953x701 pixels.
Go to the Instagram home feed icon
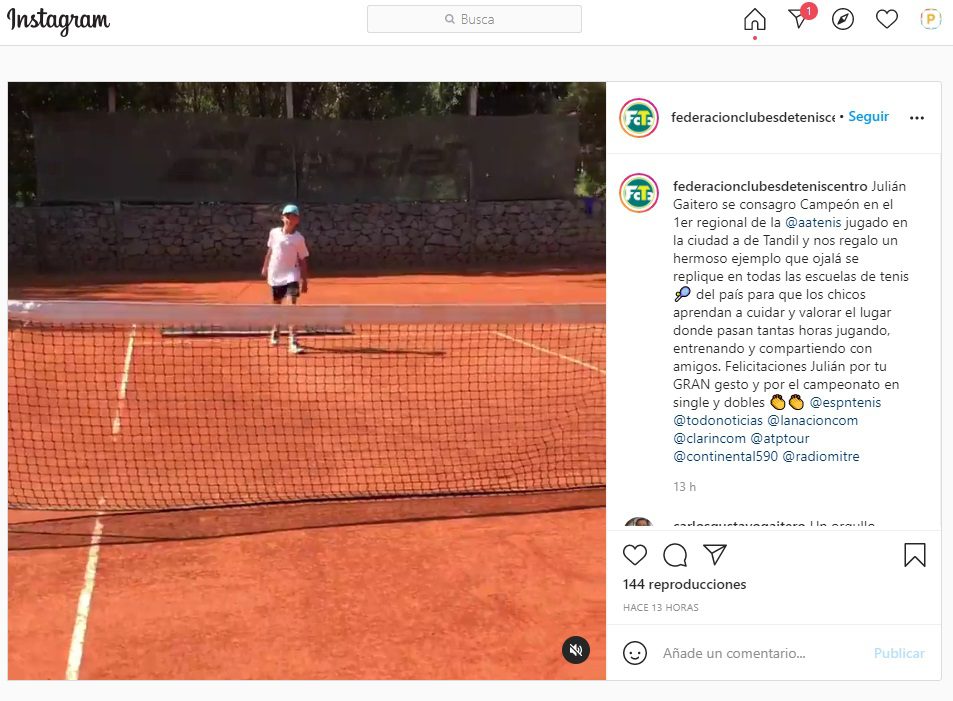754,19
